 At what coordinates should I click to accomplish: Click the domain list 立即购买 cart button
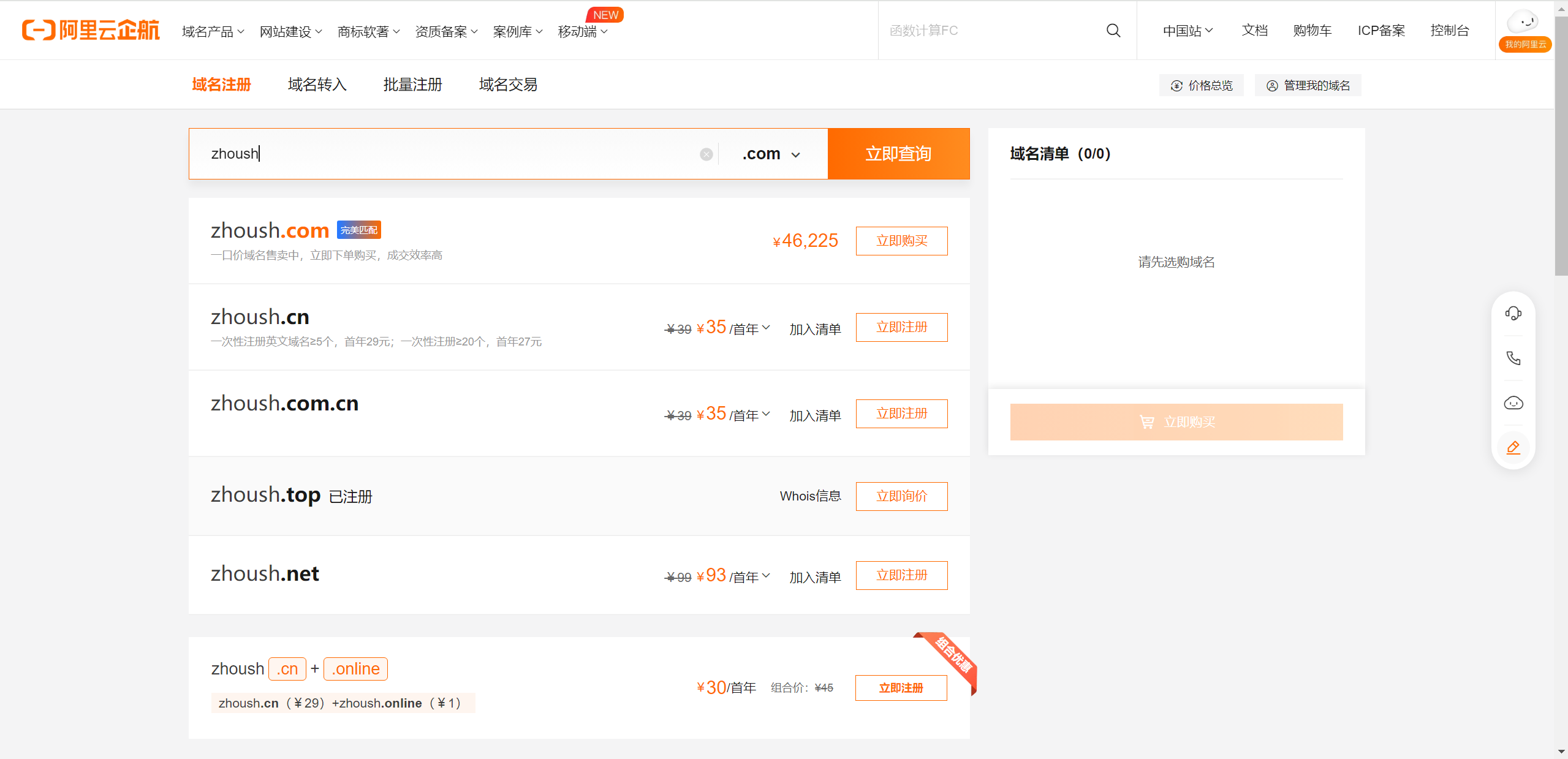click(1176, 422)
